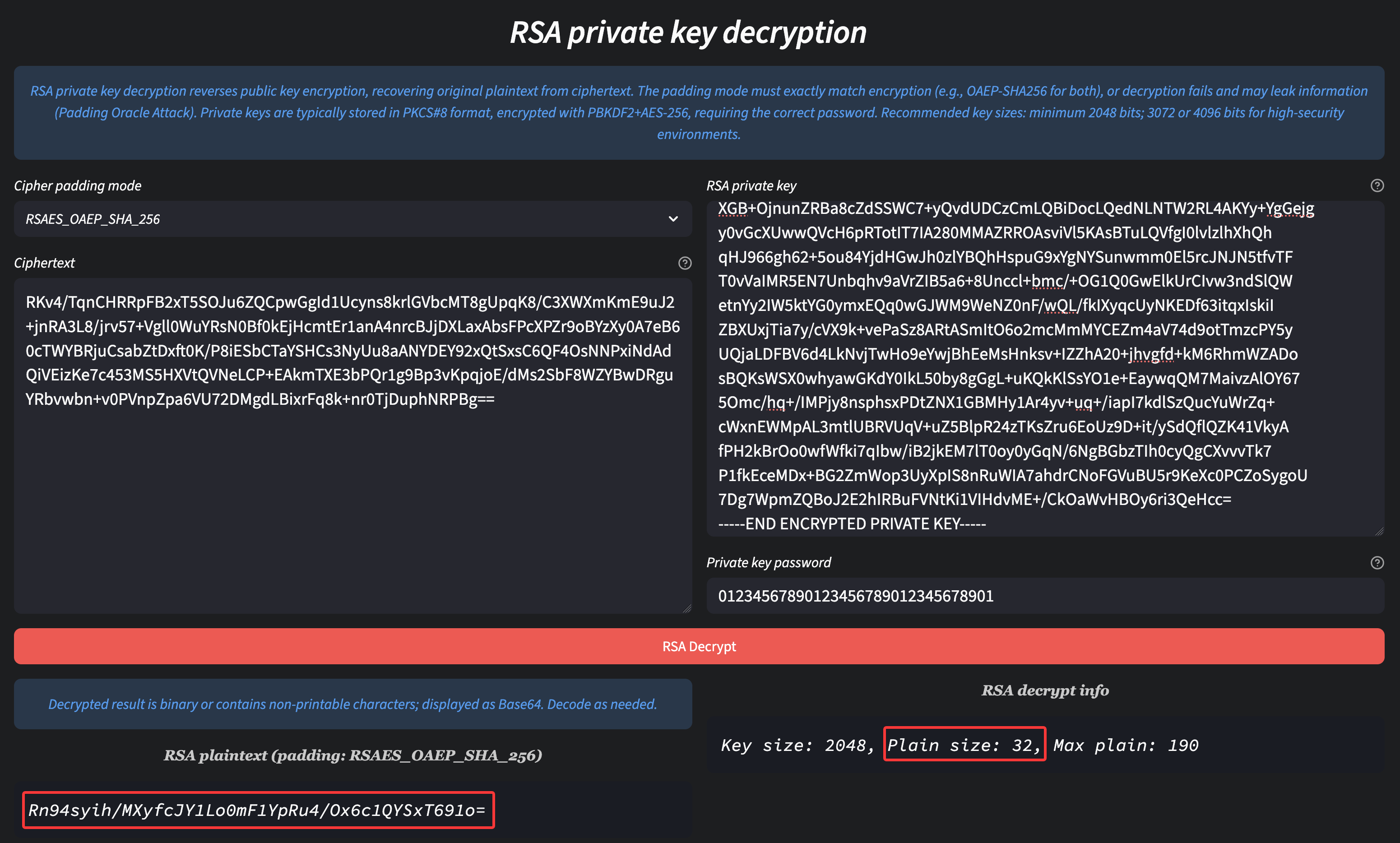Click help icon beside Private key password
This screenshot has width=1400, height=843.
click(1377, 562)
